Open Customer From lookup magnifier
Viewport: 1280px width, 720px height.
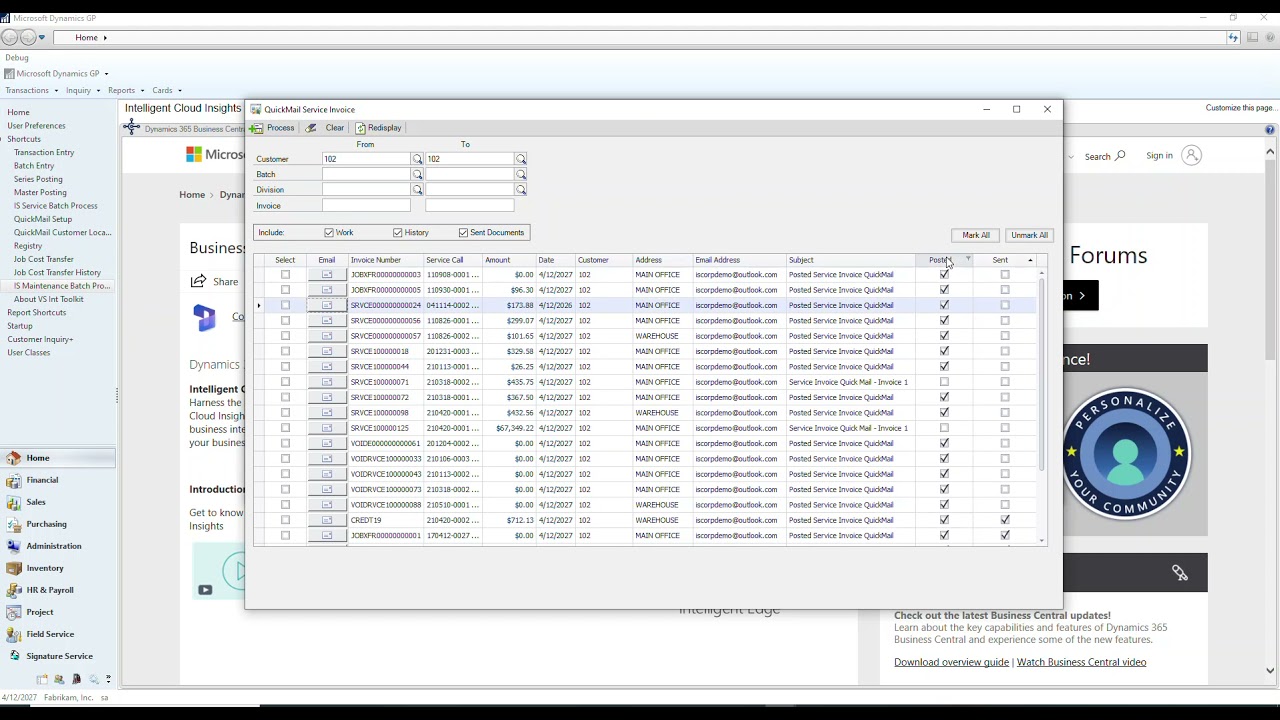(x=418, y=159)
